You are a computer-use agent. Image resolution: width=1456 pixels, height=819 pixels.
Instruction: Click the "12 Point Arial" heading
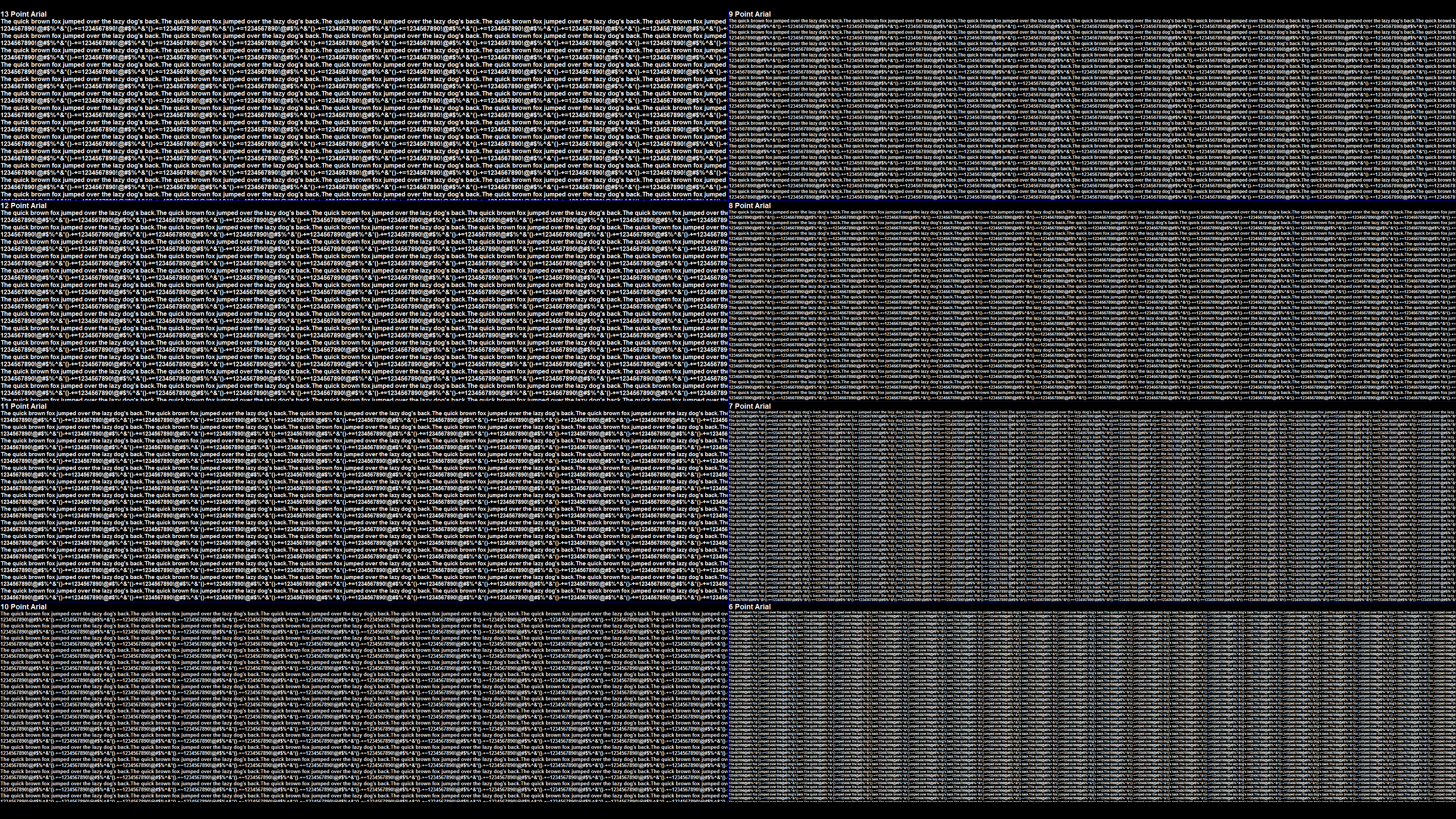(24, 206)
